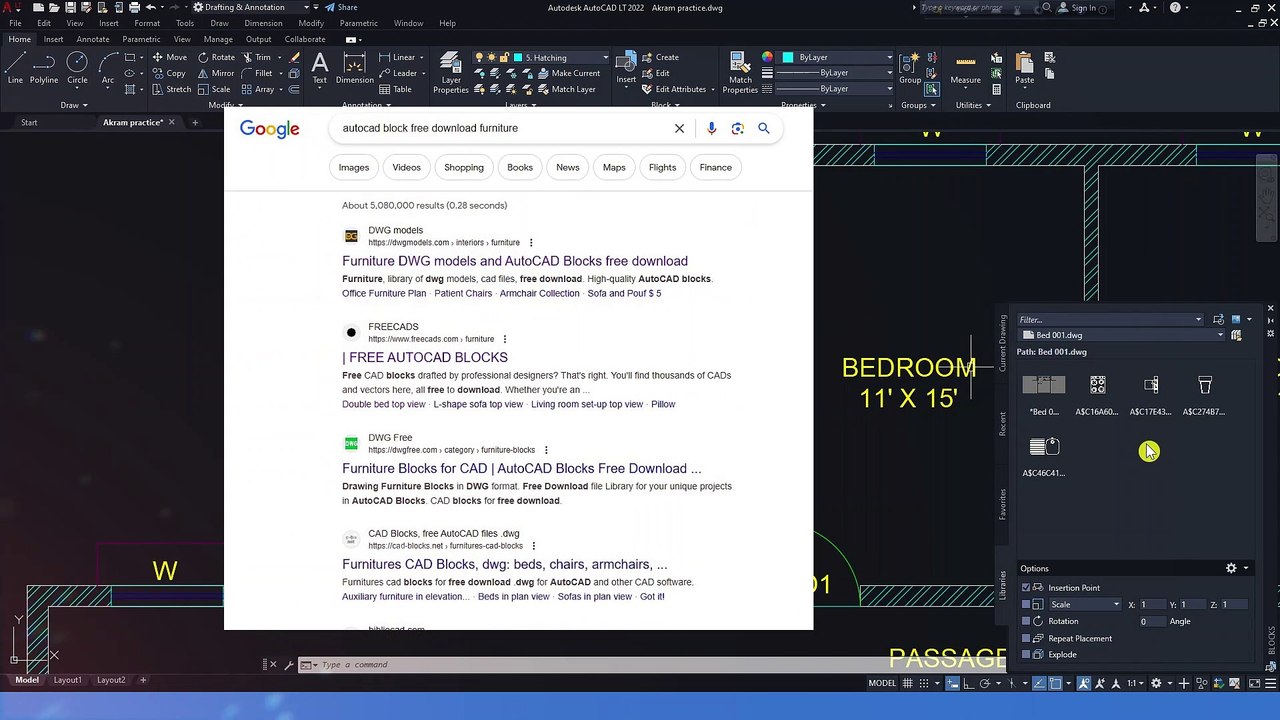
Task: Select the Polyline tool
Action: tap(44, 68)
